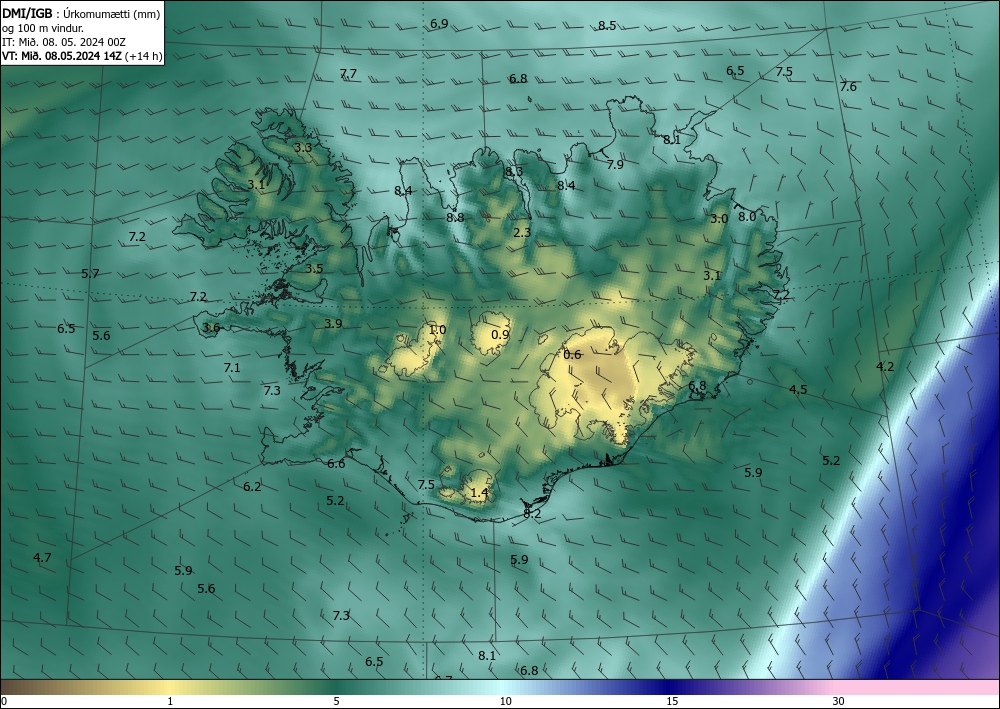
Task: Click the 1.0 value on the glacier
Action: point(437,330)
